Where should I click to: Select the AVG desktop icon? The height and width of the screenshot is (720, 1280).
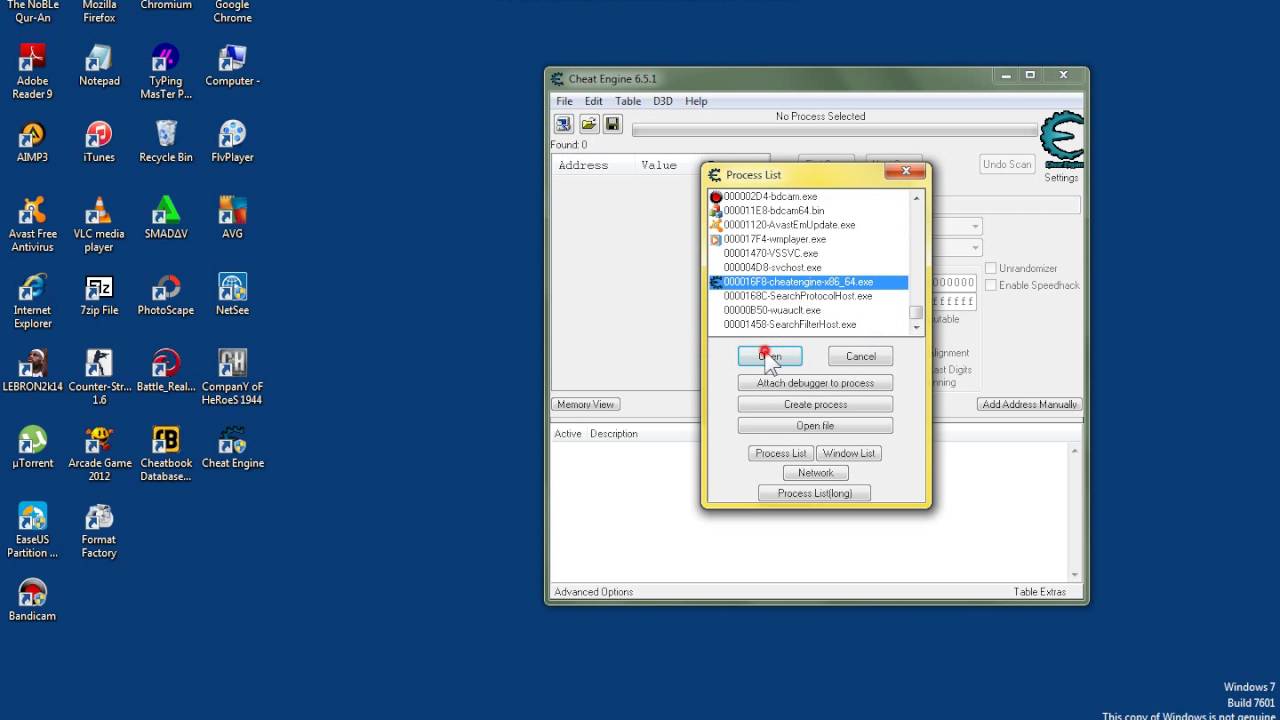232,218
